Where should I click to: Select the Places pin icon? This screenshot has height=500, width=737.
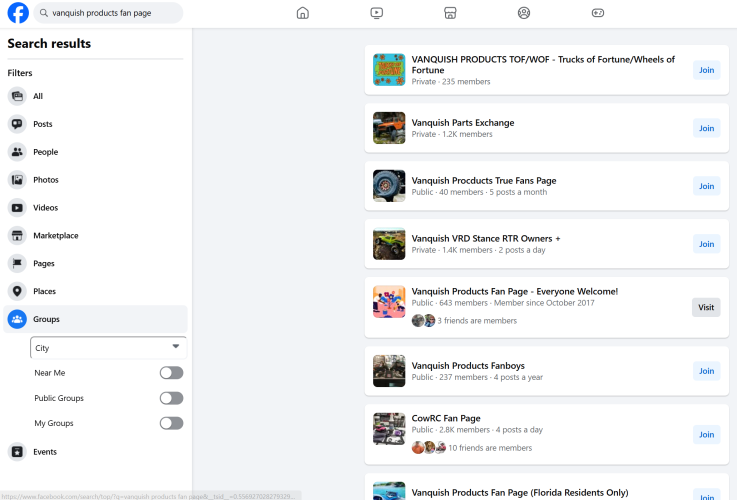17,291
